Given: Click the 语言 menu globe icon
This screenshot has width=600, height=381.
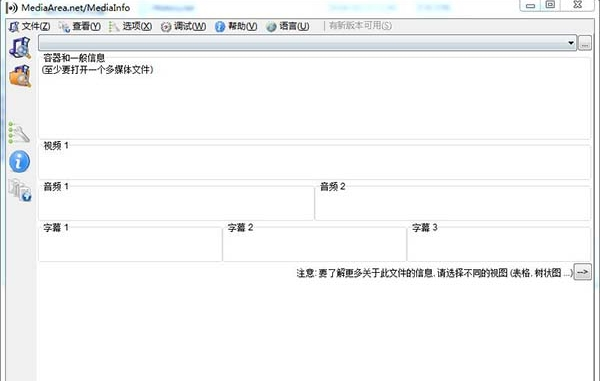Looking at the screenshot, I should coord(271,27).
